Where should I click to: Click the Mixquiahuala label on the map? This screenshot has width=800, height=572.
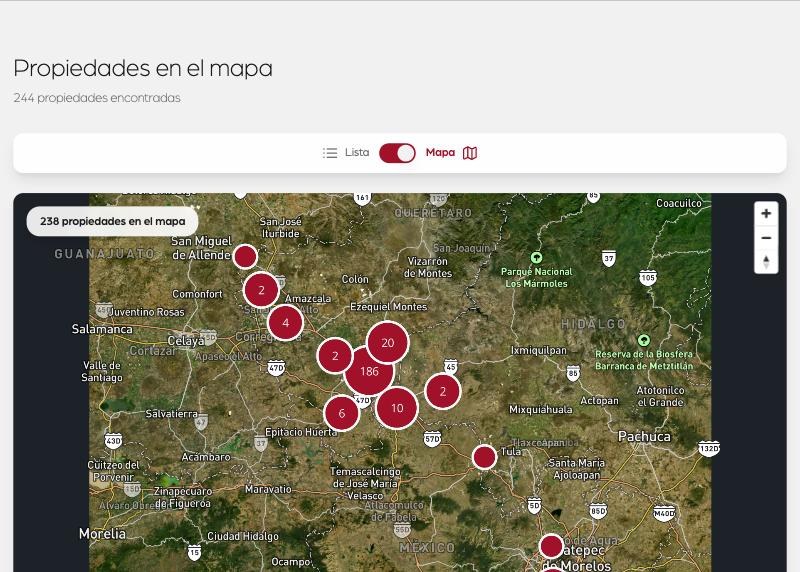pos(541,409)
